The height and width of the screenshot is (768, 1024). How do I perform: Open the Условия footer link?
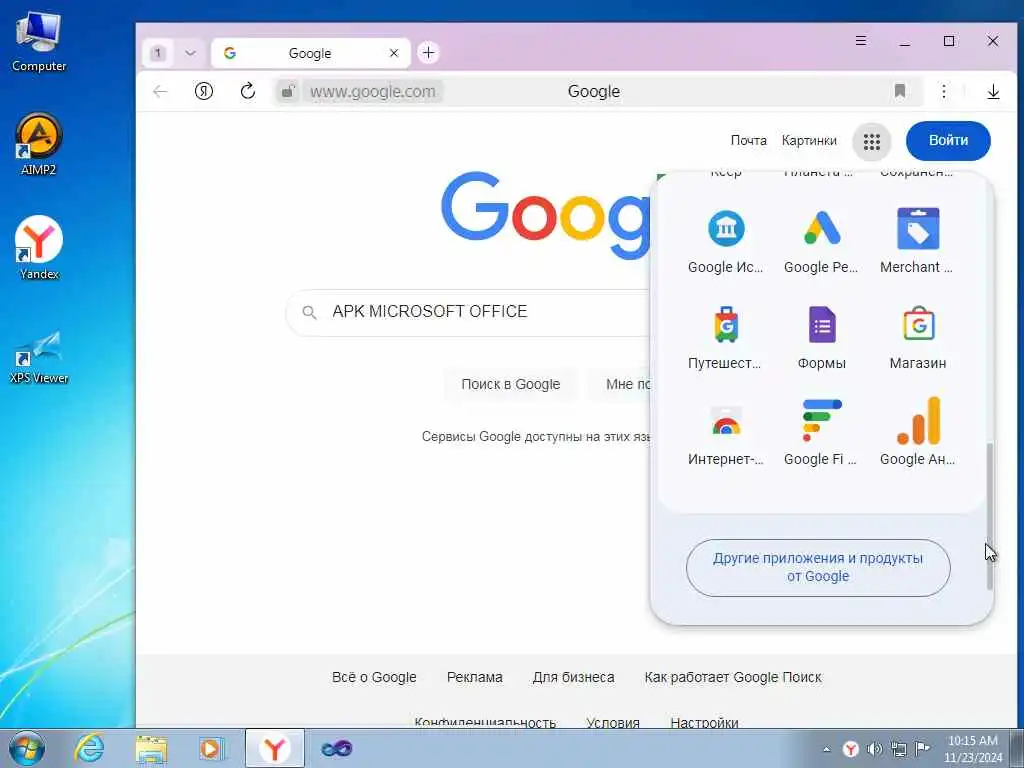pos(613,722)
